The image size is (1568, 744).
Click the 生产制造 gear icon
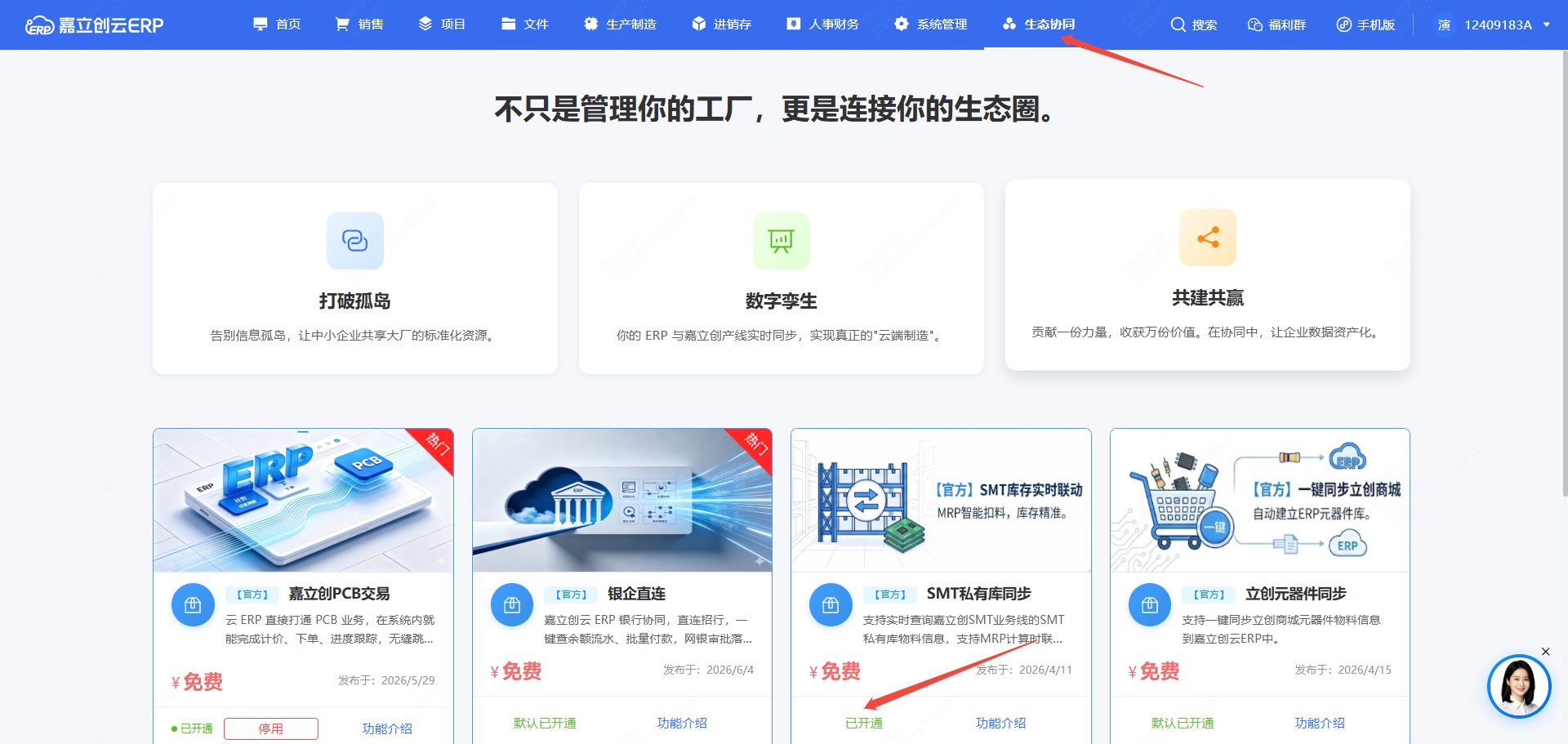(x=591, y=25)
